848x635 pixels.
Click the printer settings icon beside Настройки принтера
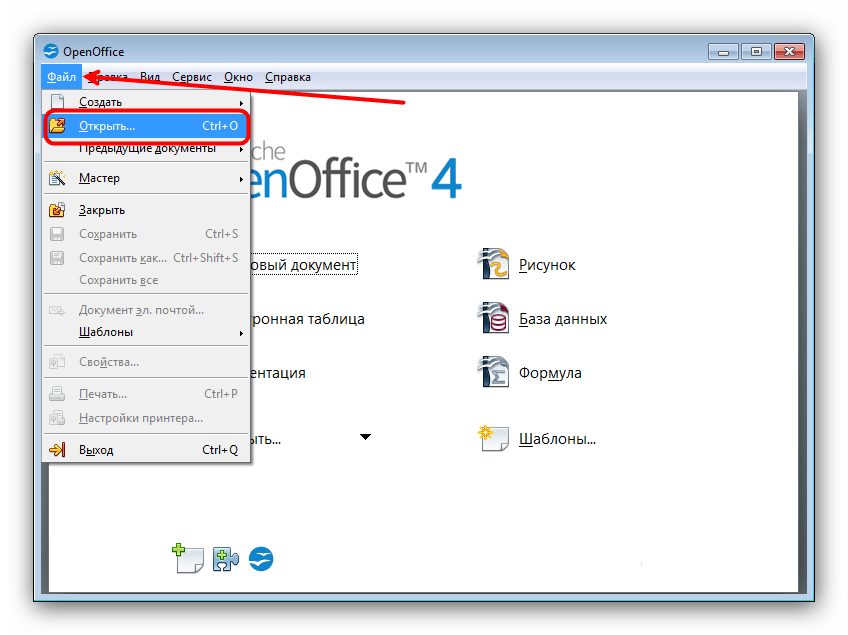coord(57,418)
